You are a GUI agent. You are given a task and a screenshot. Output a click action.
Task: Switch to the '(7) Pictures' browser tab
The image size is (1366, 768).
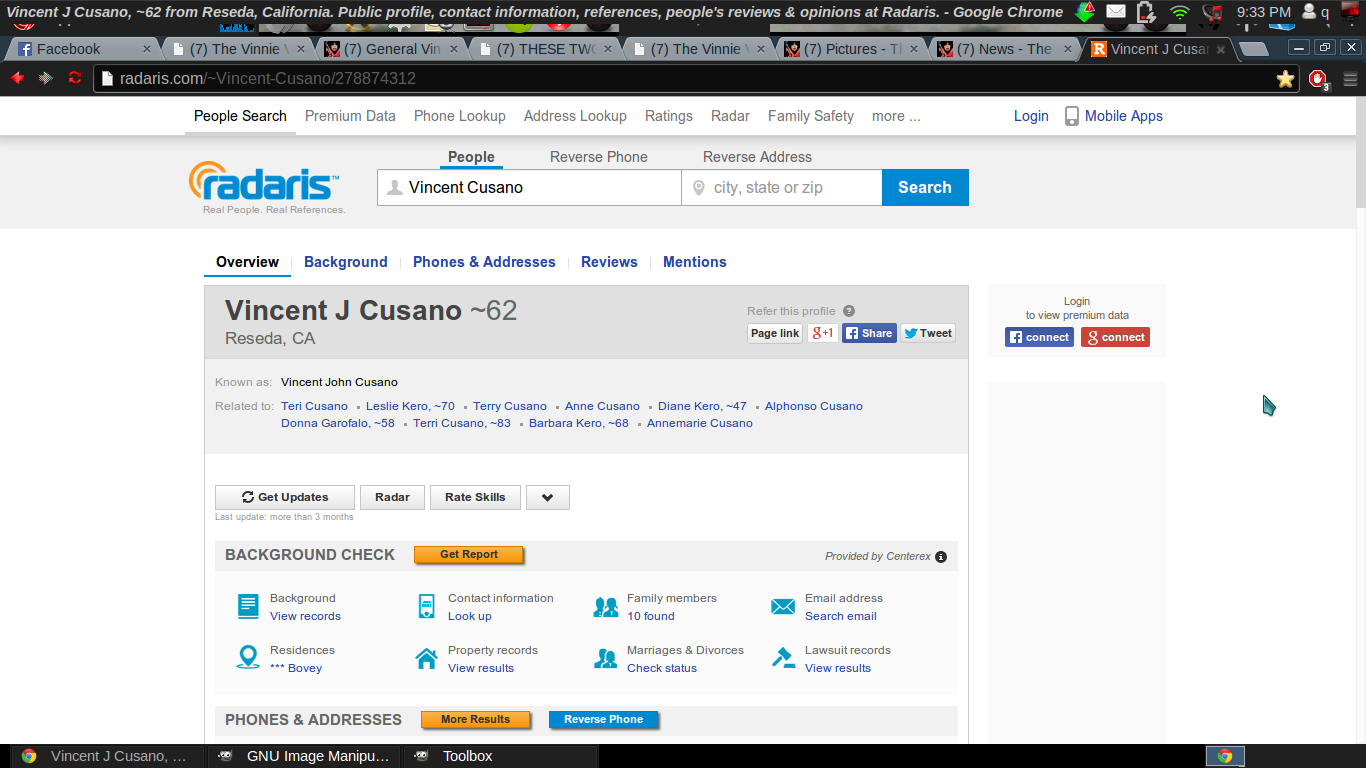pyautogui.click(x=853, y=49)
